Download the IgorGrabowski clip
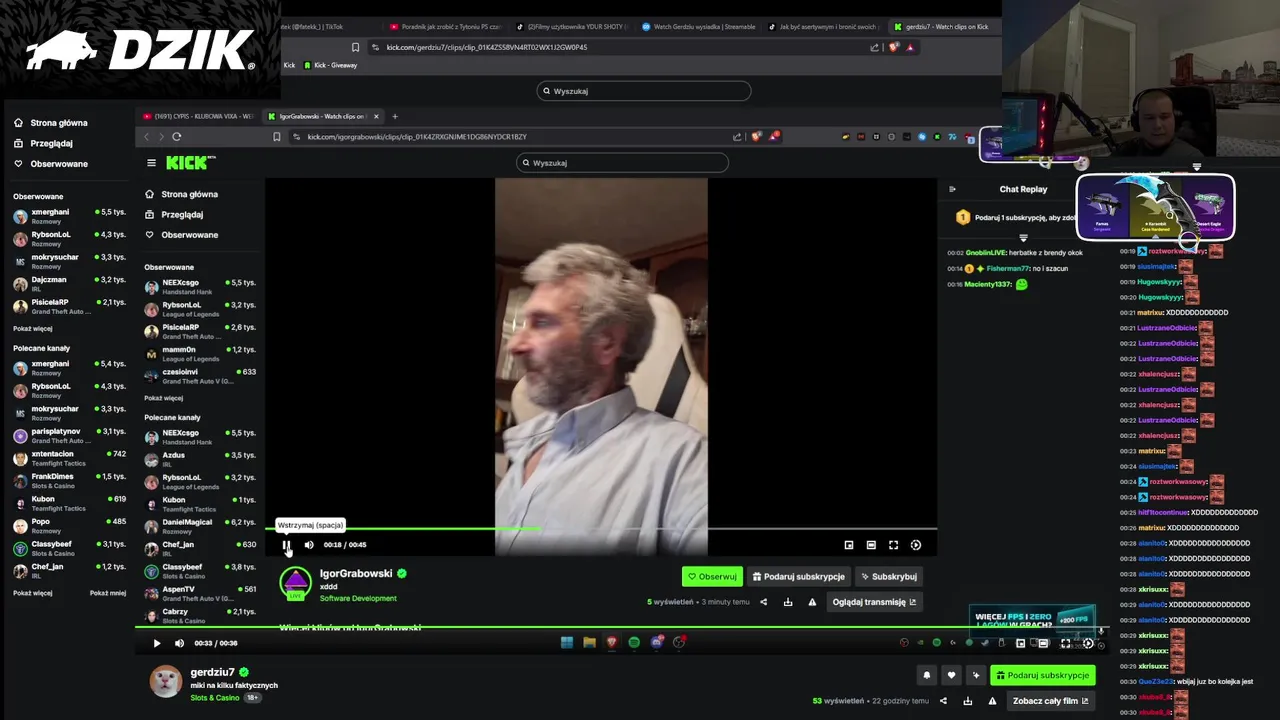Screen dimensions: 1280x720 coord(788,602)
